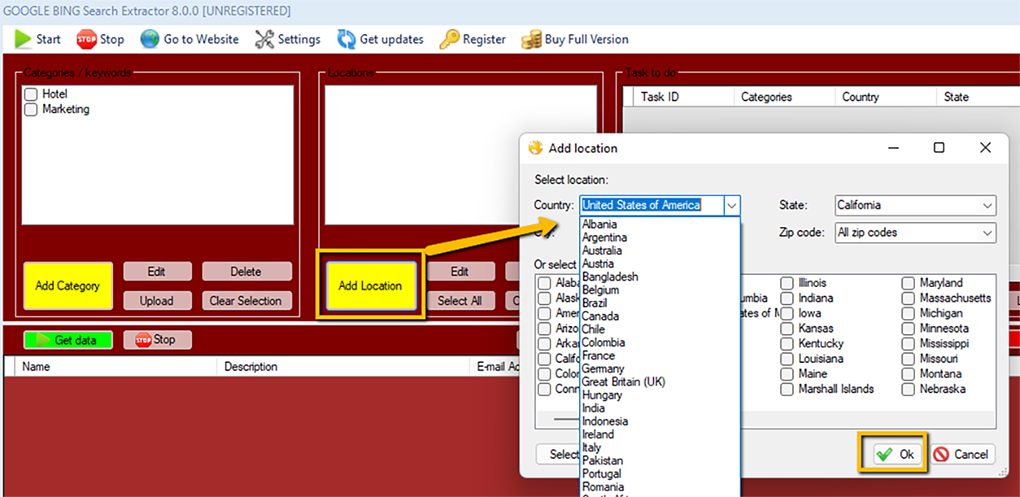The image size is (1020, 497).
Task: Select Portugal in country list
Action: coord(660,474)
